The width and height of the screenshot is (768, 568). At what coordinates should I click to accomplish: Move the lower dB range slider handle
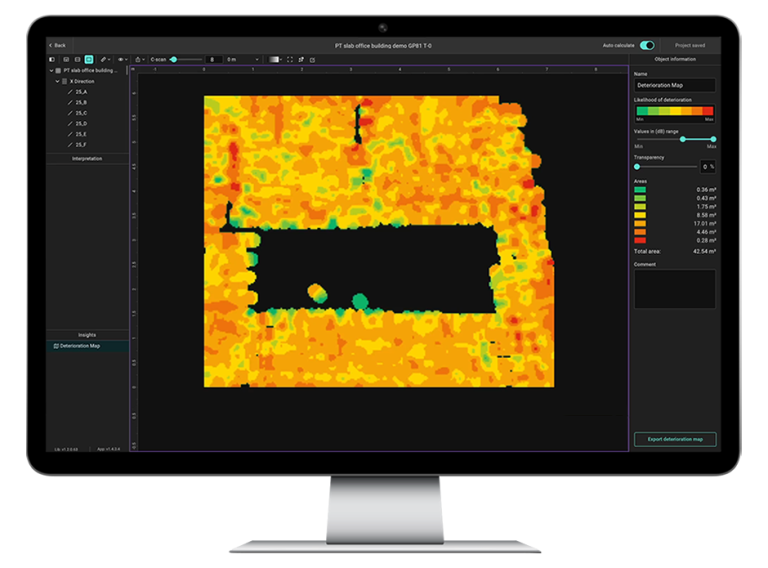tap(683, 139)
